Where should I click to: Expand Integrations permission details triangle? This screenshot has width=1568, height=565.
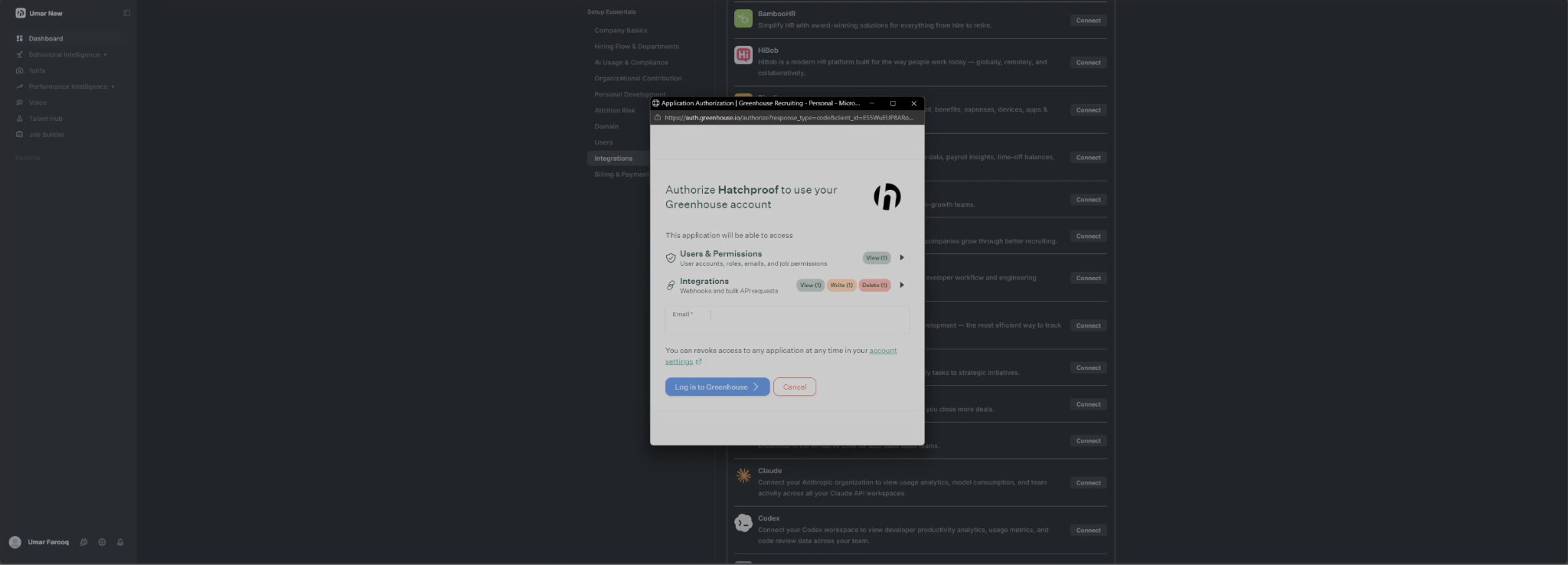pos(902,285)
